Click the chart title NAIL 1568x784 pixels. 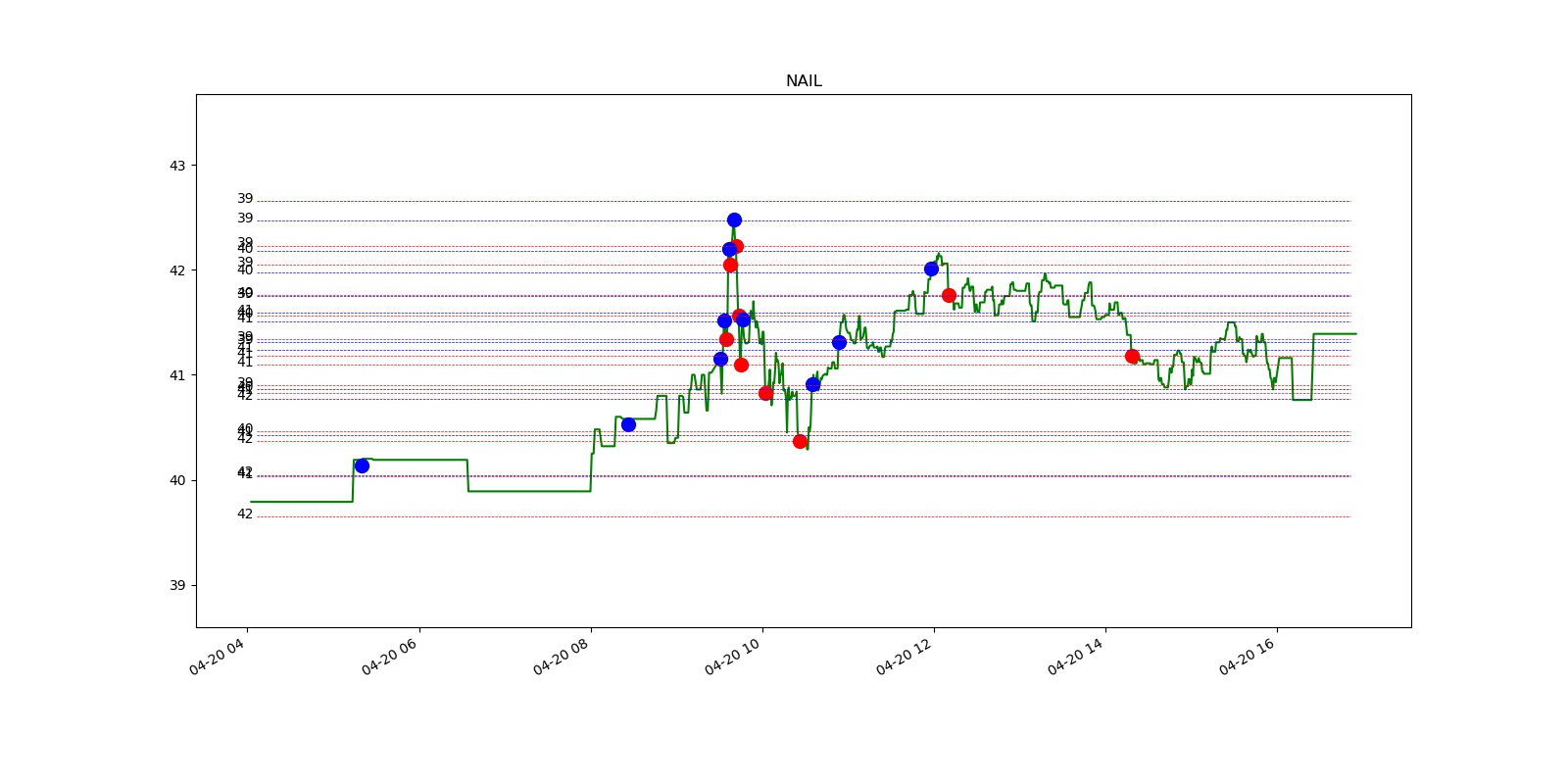point(804,81)
